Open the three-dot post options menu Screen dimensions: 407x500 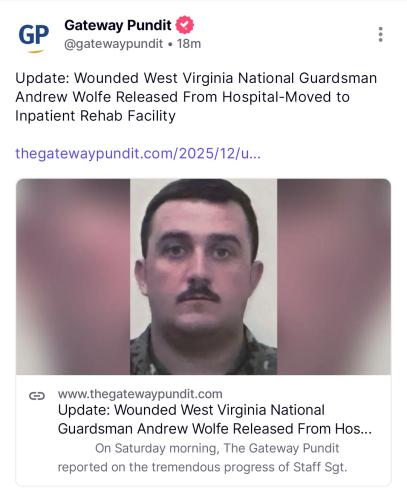pos(380,34)
